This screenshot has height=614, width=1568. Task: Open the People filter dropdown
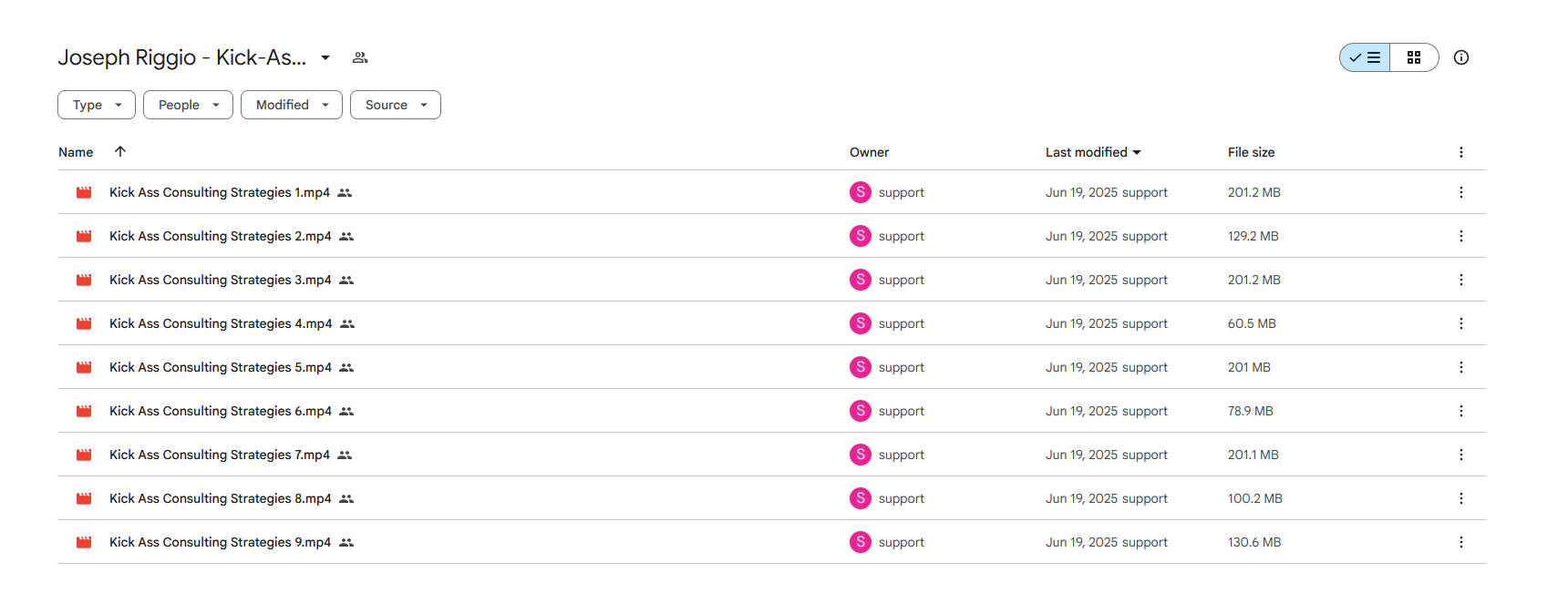coord(188,105)
